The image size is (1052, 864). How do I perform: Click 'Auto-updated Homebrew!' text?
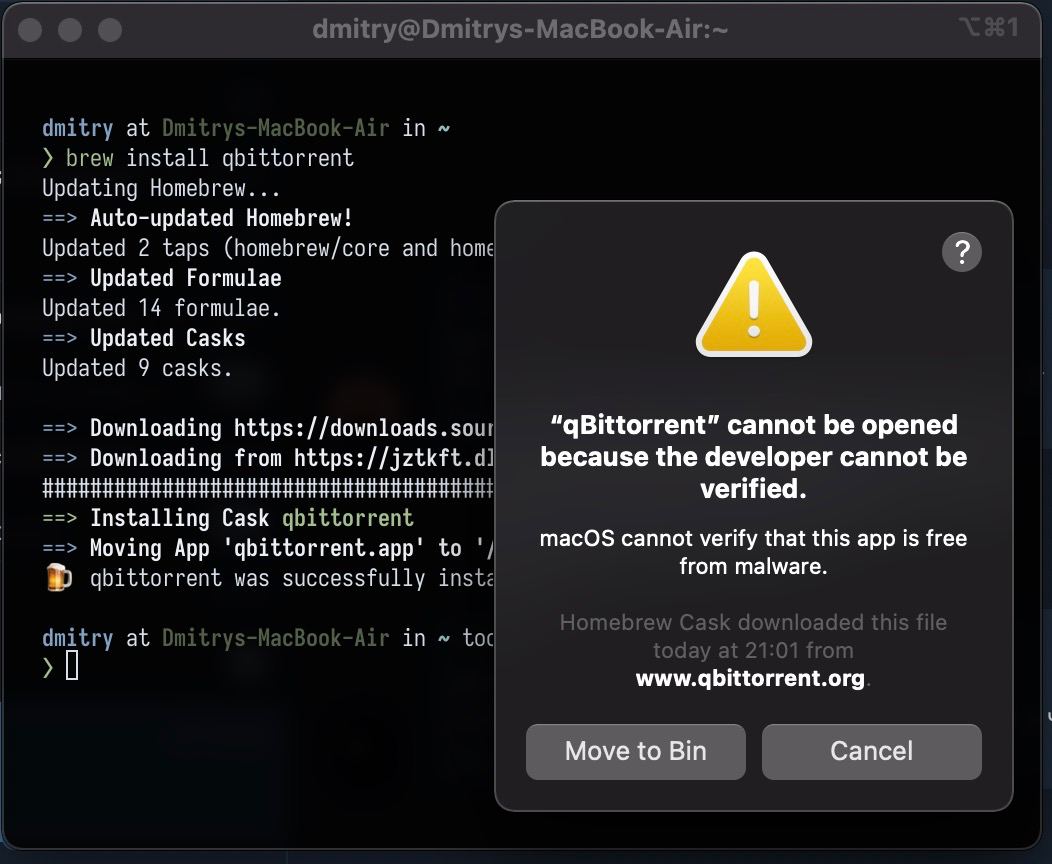pyautogui.click(x=221, y=218)
